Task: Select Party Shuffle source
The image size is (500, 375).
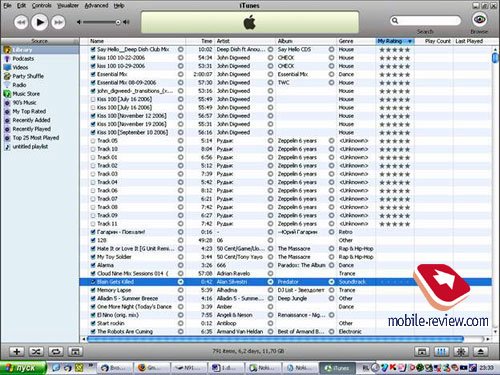Action: coord(28,76)
